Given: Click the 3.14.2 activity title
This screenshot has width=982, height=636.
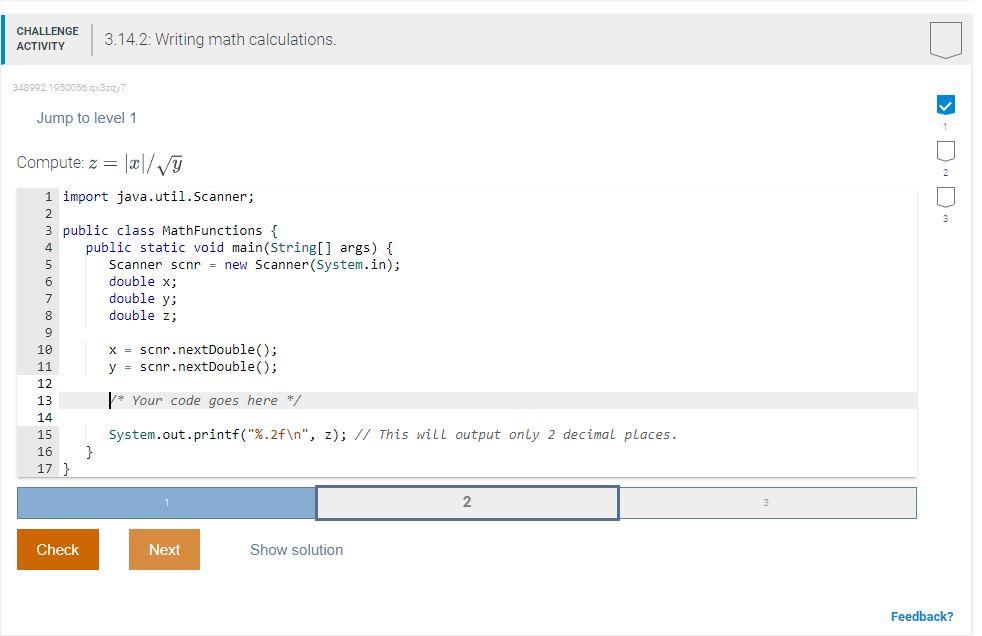Looking at the screenshot, I should coord(218,40).
